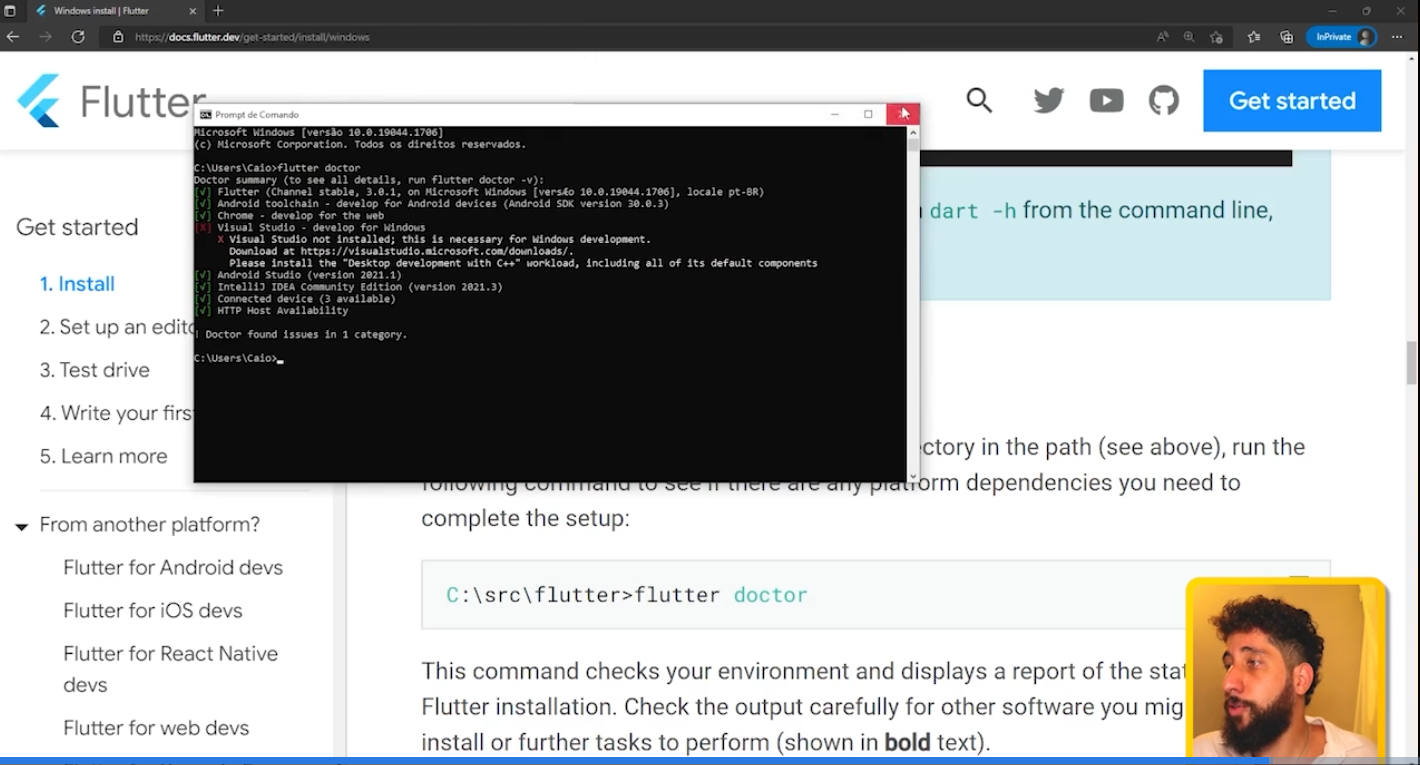This screenshot has width=1420, height=765.
Task: Click the Android Studio (version 2021.1) line
Action: [298, 275]
